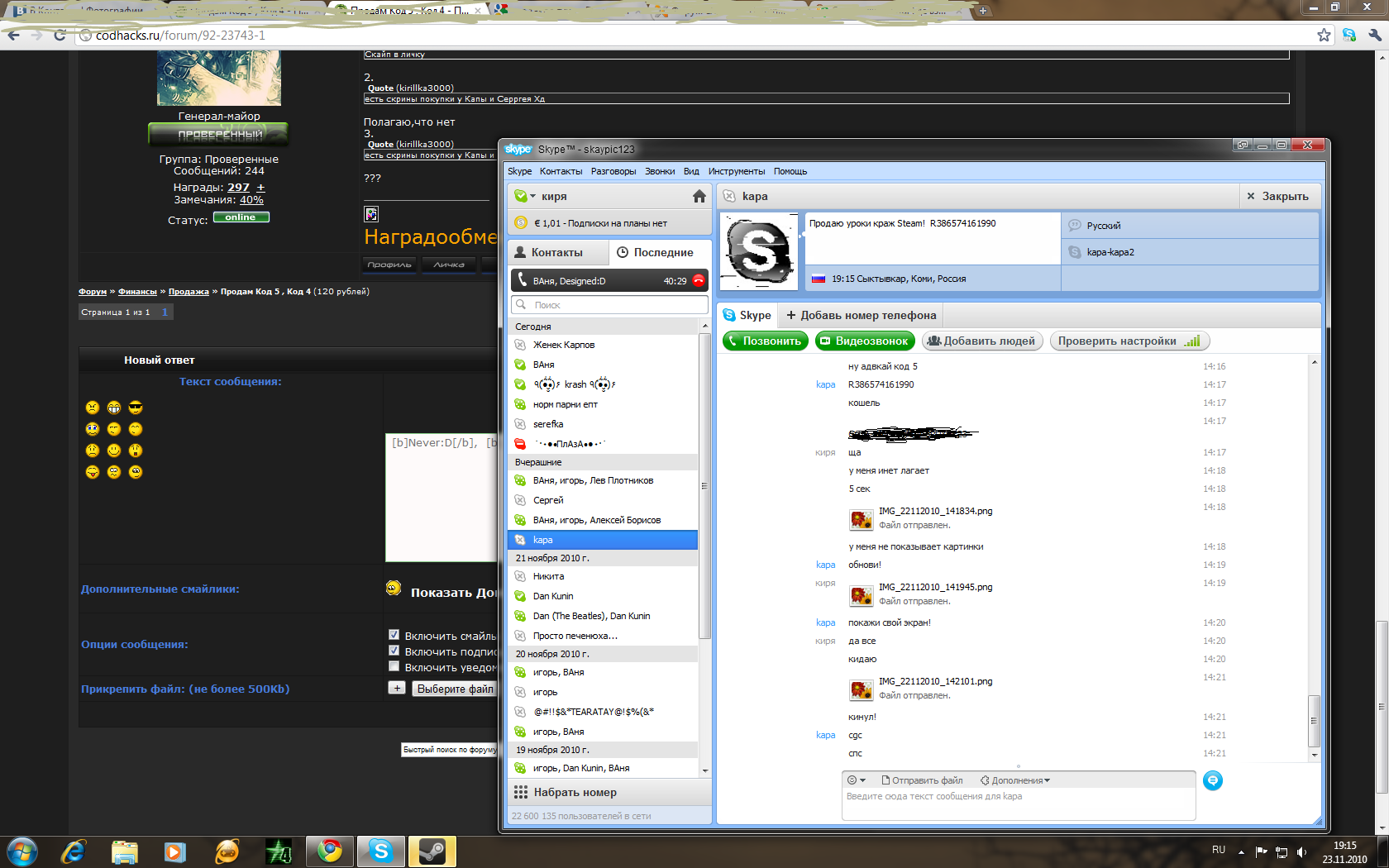Toggle Включить смайлы checkbox on forum
Viewport: 1389px width, 868px height.
tap(394, 635)
